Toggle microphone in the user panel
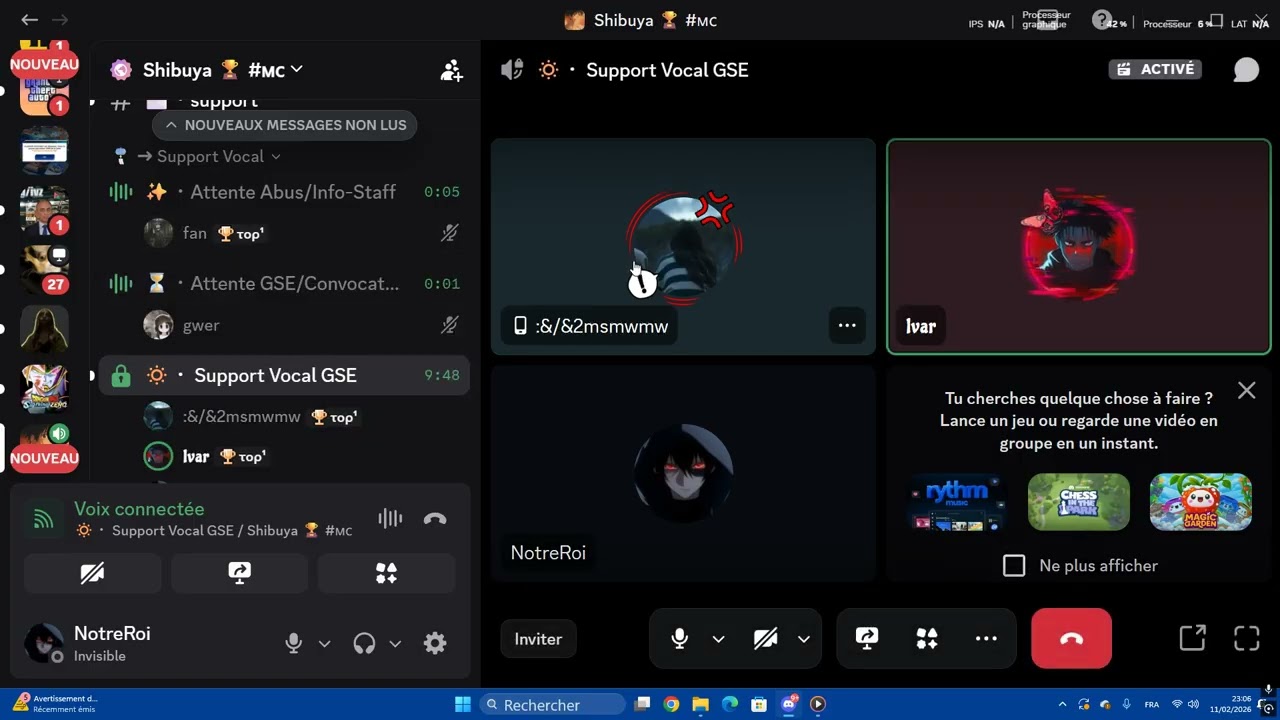Image resolution: width=1280 pixels, height=720 pixels. coord(293,643)
